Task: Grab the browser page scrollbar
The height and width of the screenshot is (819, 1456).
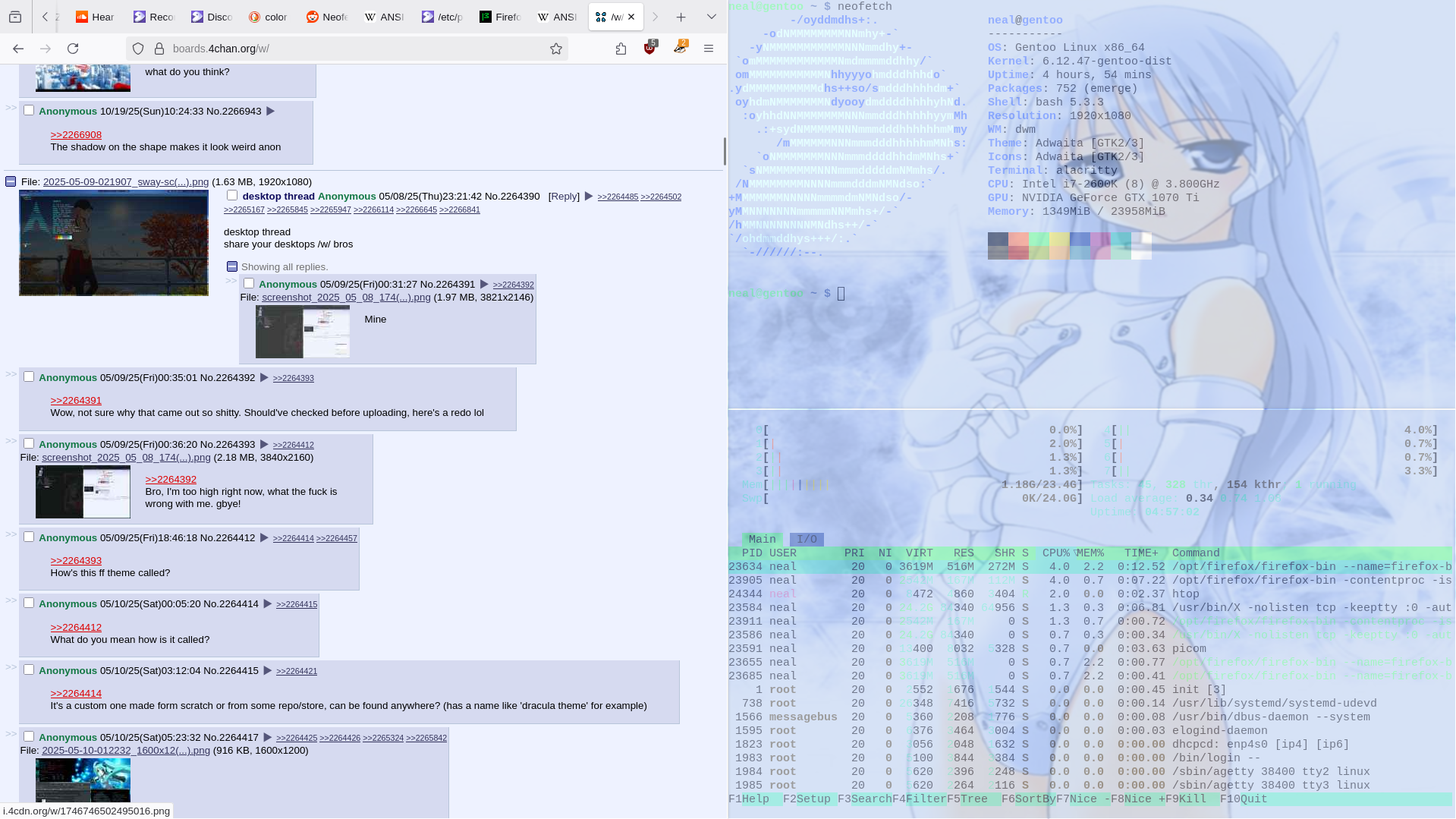Action: 725,150
